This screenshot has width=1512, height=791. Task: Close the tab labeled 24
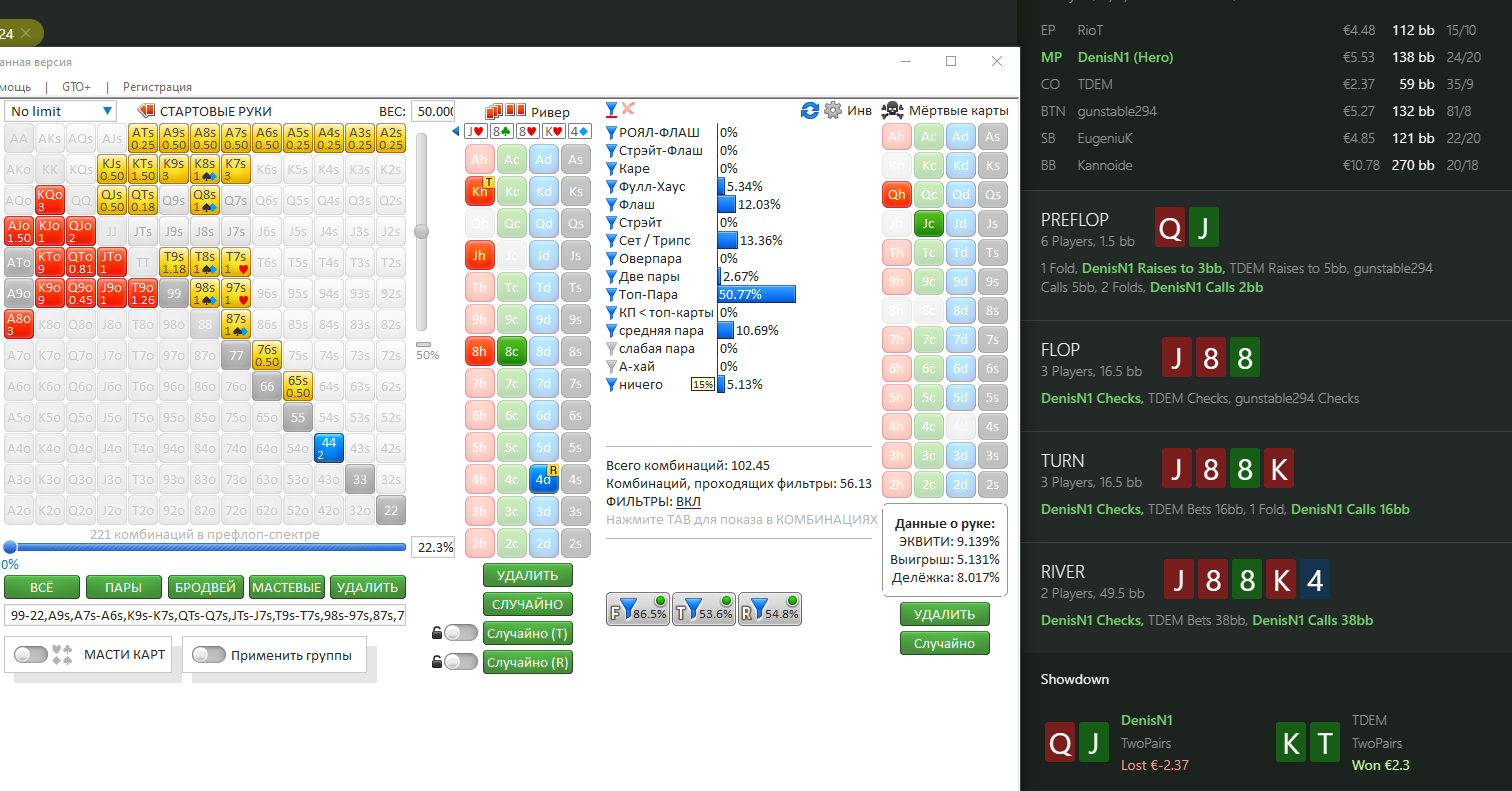pos(26,34)
